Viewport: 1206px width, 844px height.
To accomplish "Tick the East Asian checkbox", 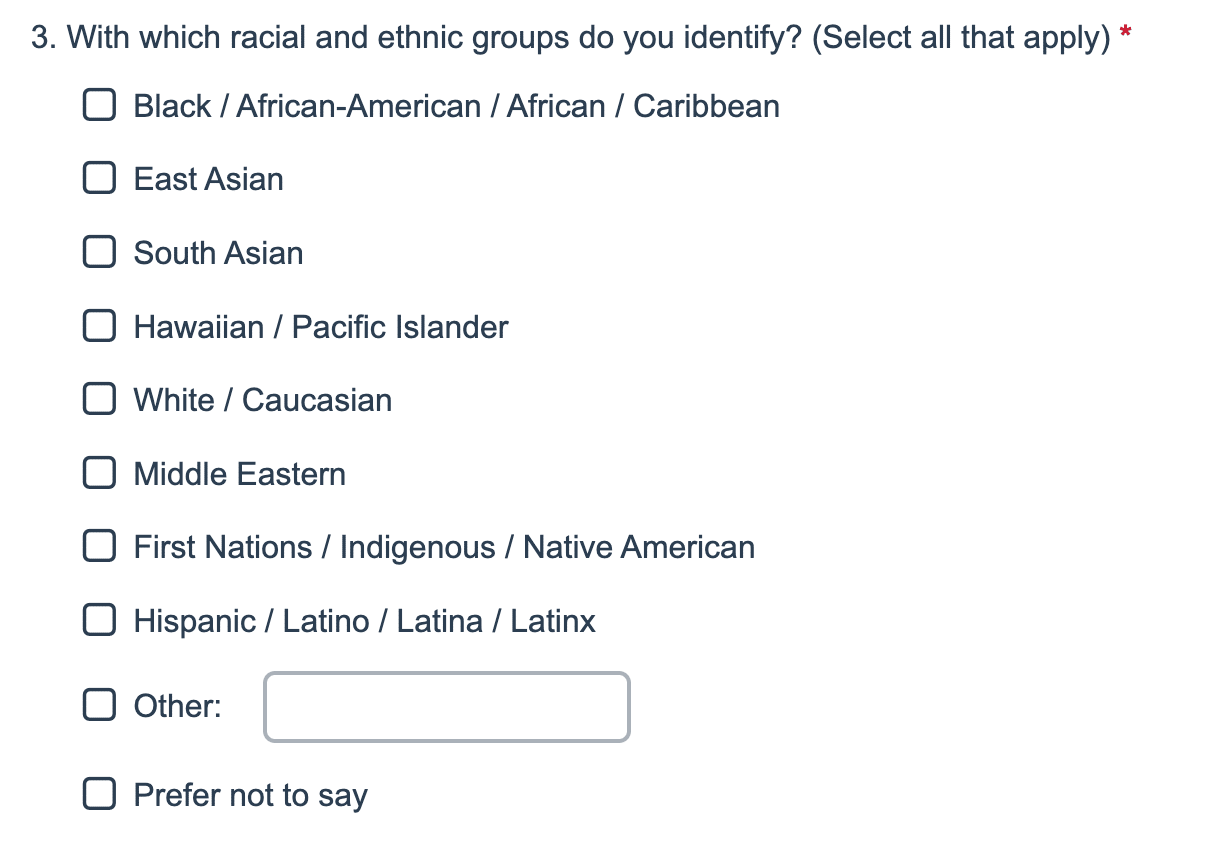I will point(97,179).
